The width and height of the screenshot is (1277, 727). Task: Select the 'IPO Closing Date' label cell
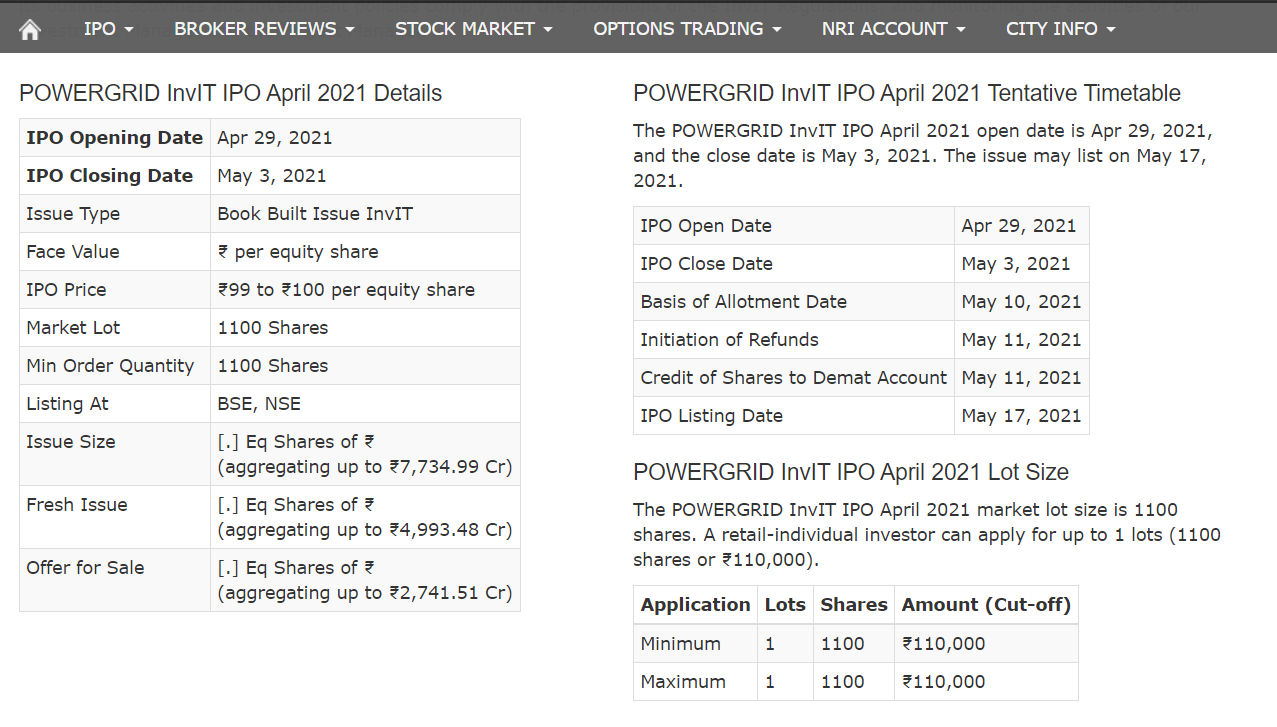click(115, 176)
